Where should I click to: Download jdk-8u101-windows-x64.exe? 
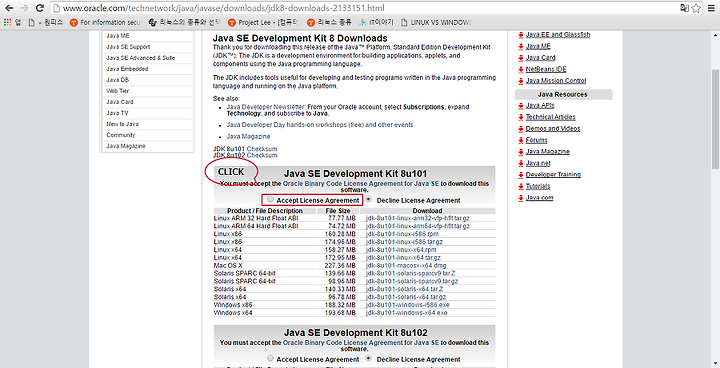coord(406,313)
